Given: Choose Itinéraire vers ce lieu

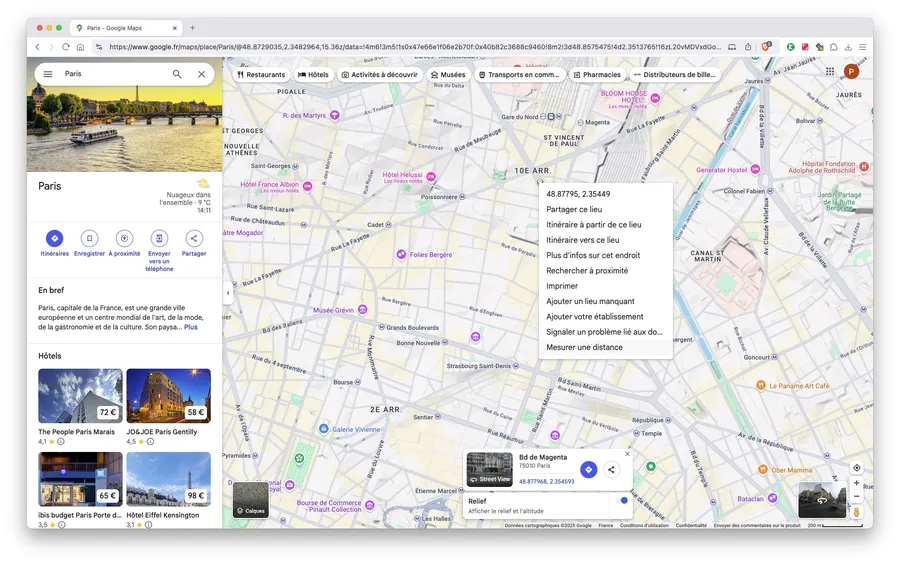Looking at the screenshot, I should point(606,240).
